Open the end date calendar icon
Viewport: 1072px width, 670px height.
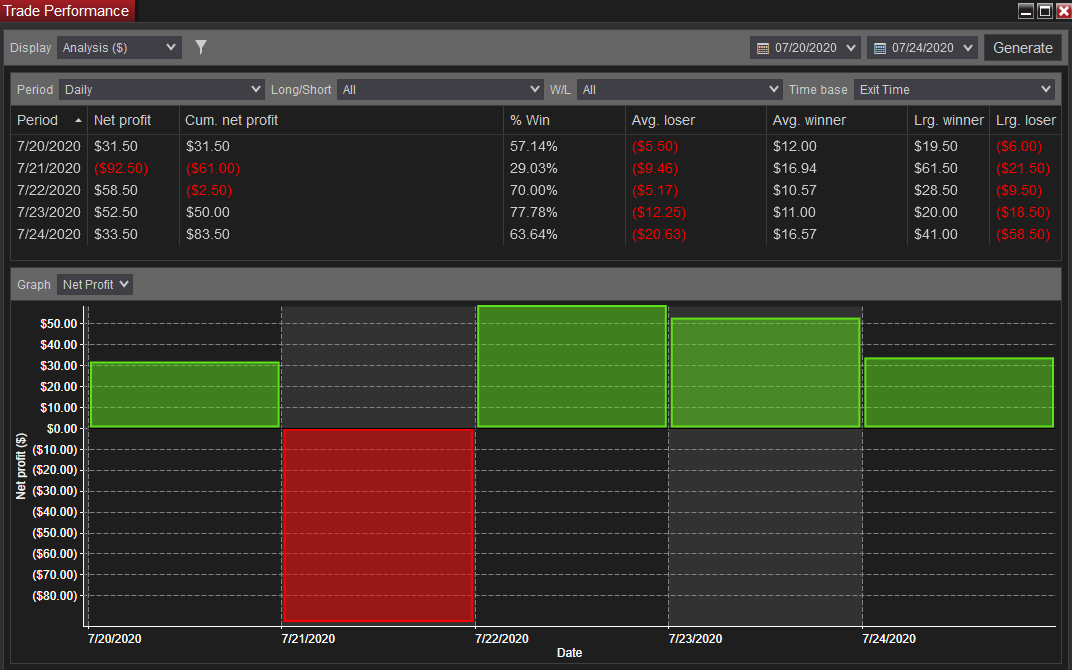tap(880, 48)
